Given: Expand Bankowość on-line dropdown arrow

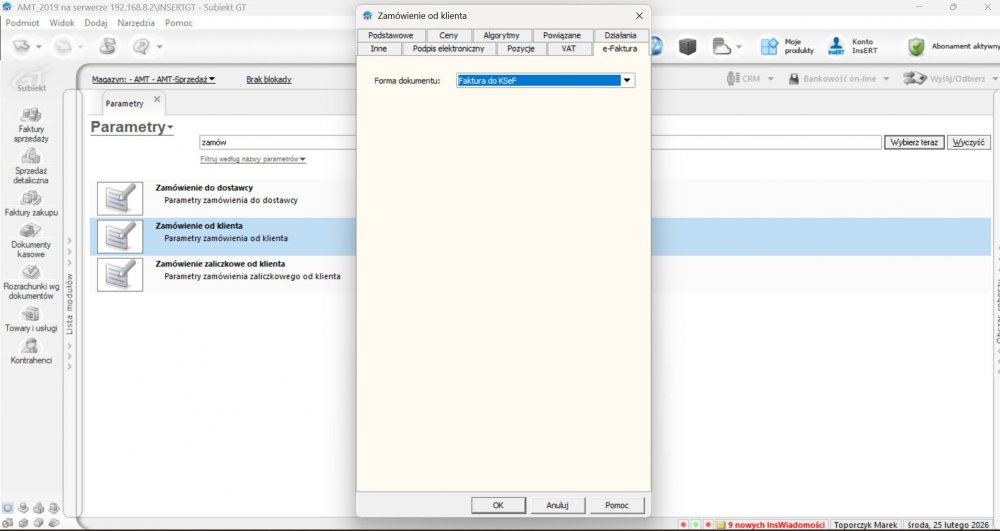Looking at the screenshot, I should tap(886, 80).
